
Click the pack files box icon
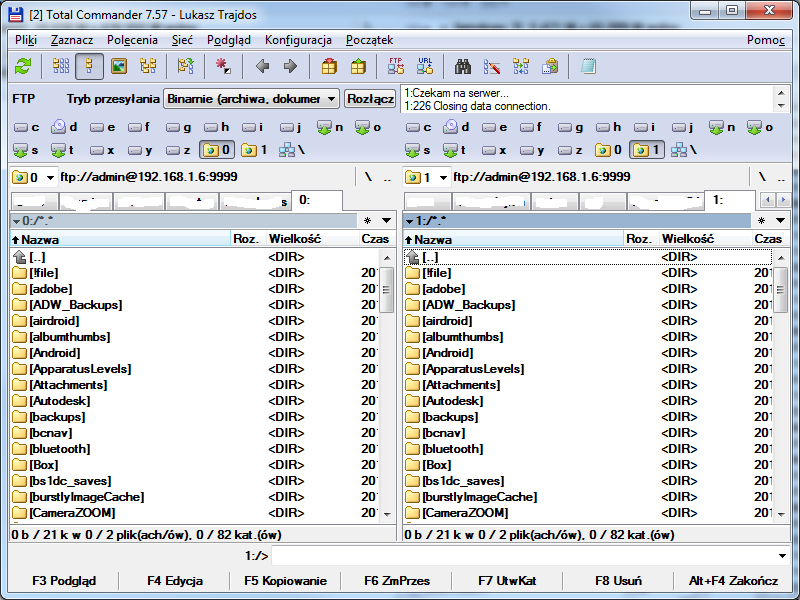tap(329, 66)
